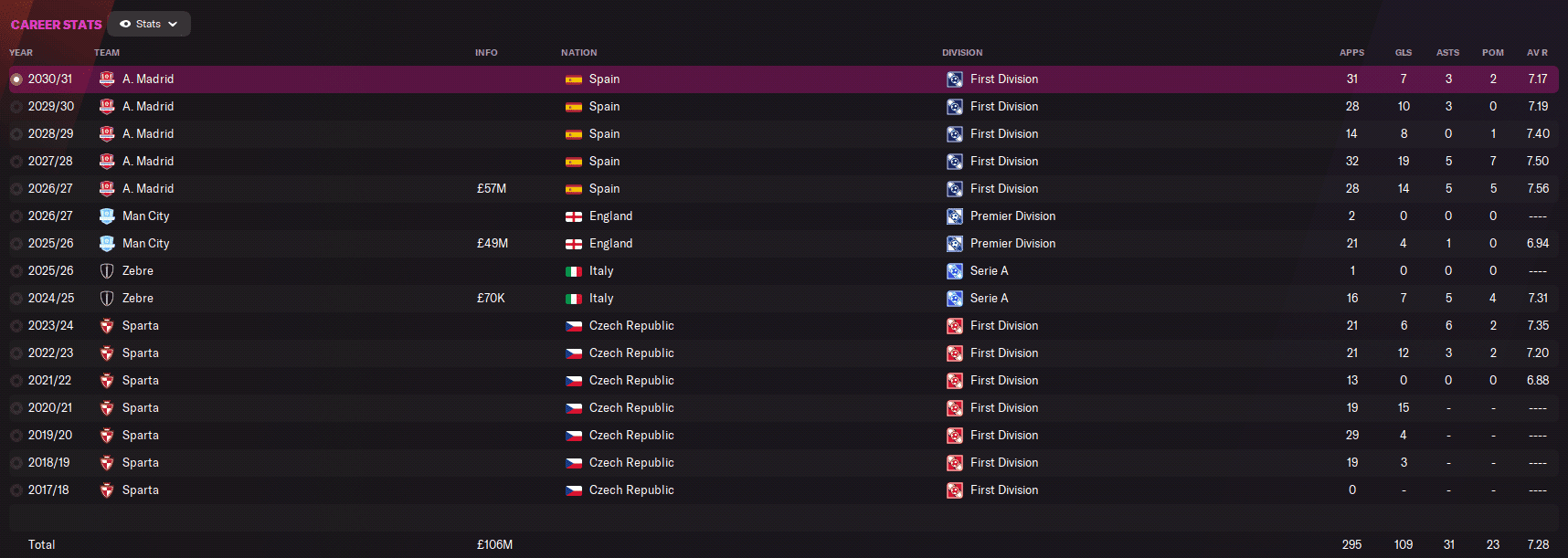Click the Serie A league icon in 2024/25 row

tap(955, 299)
